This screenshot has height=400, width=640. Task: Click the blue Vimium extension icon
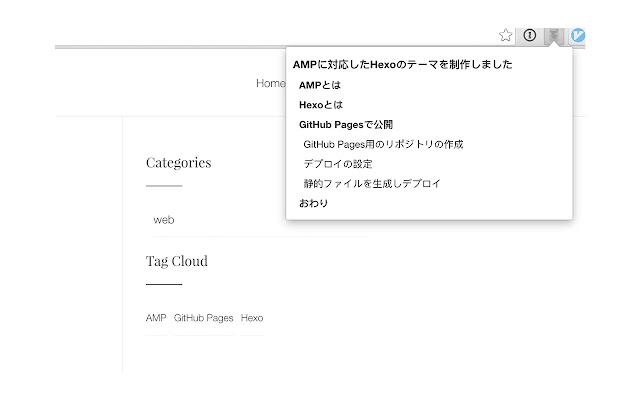[578, 35]
